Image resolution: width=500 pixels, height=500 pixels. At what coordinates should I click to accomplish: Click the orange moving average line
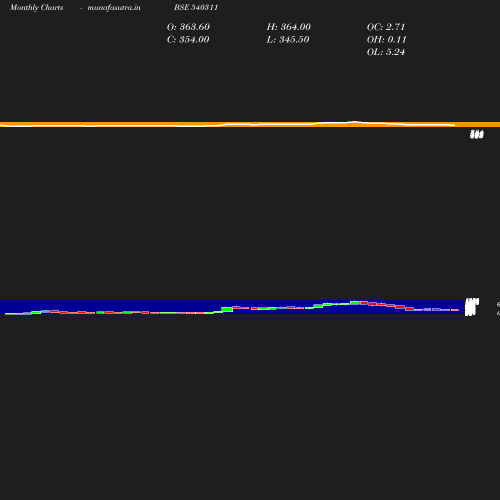[x=250, y=124]
